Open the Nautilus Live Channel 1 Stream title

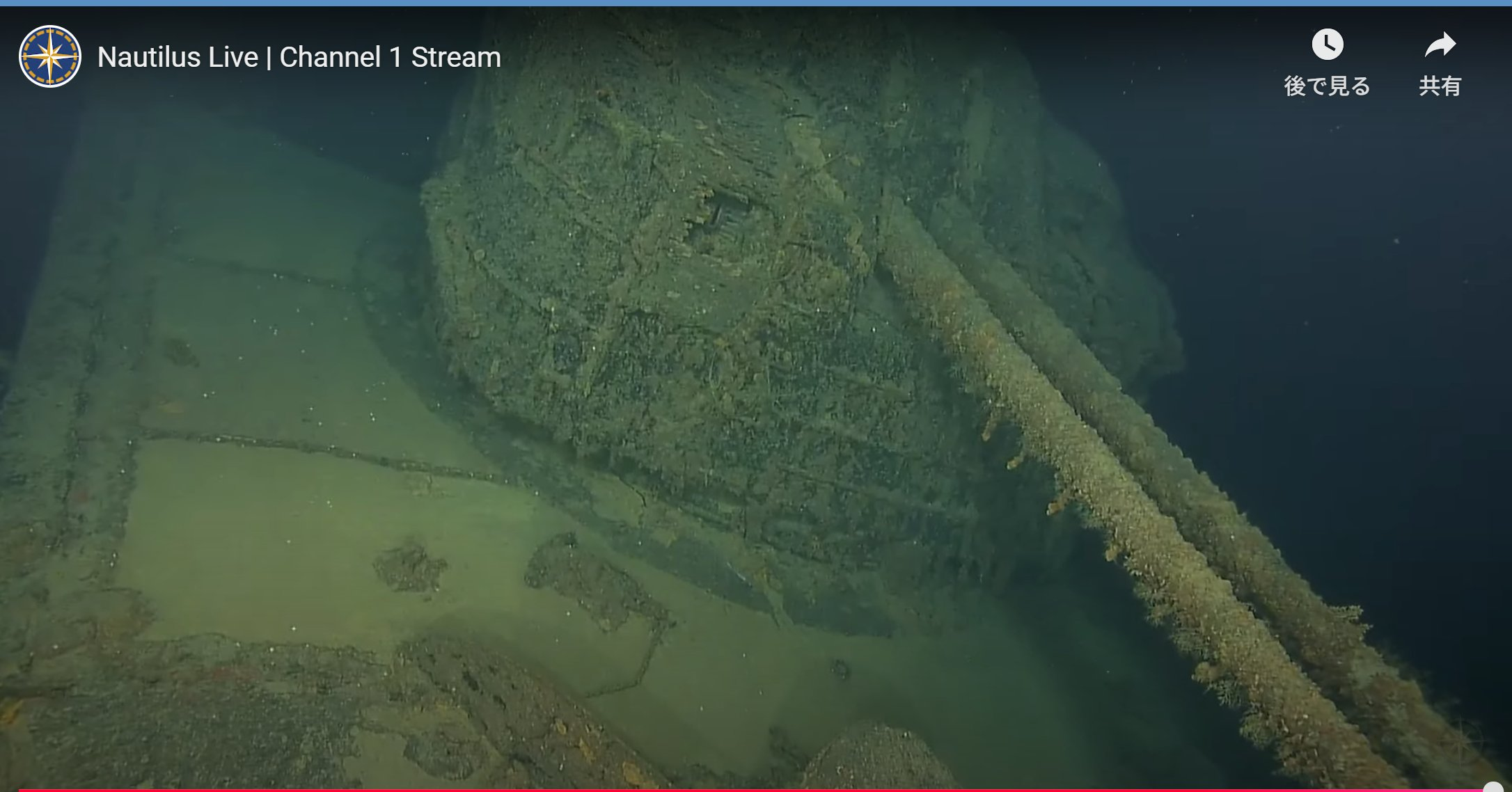(x=299, y=57)
